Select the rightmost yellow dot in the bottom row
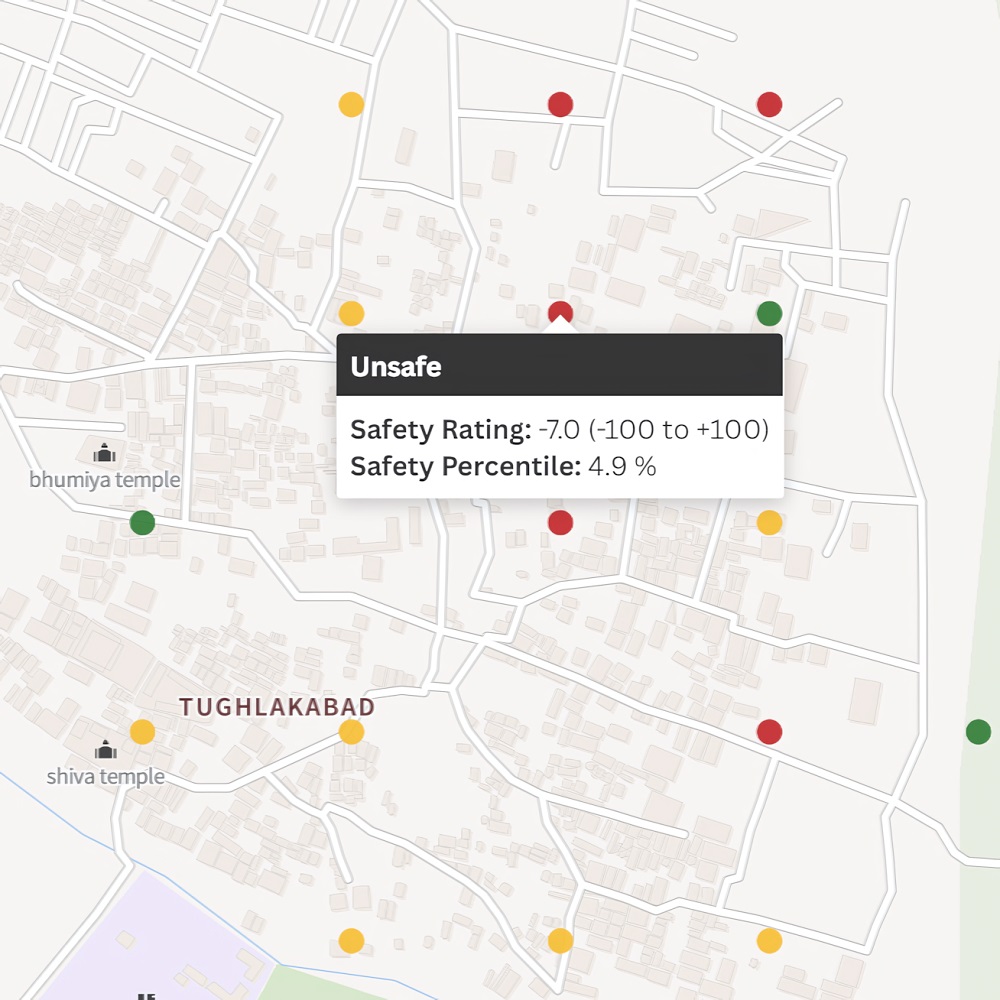 click(770, 941)
